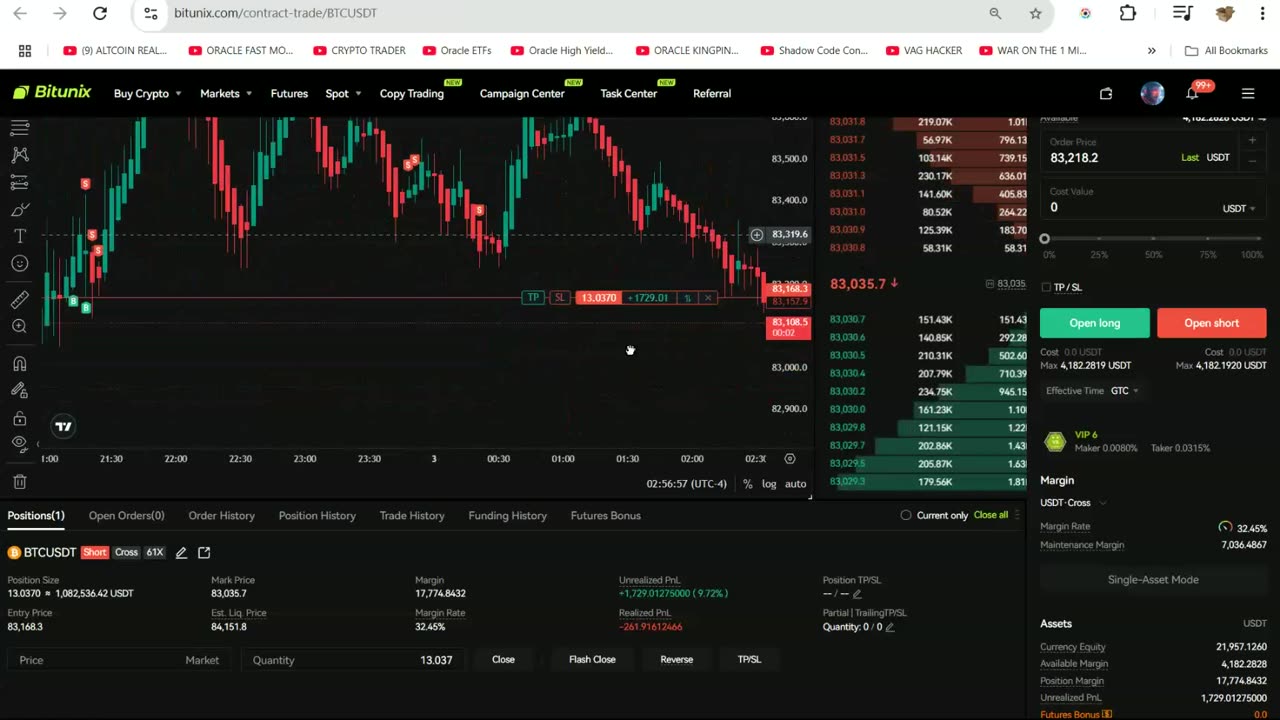Select the Fibonacci retracement drawing tool
Screen dimensions: 1280x720
19,127
